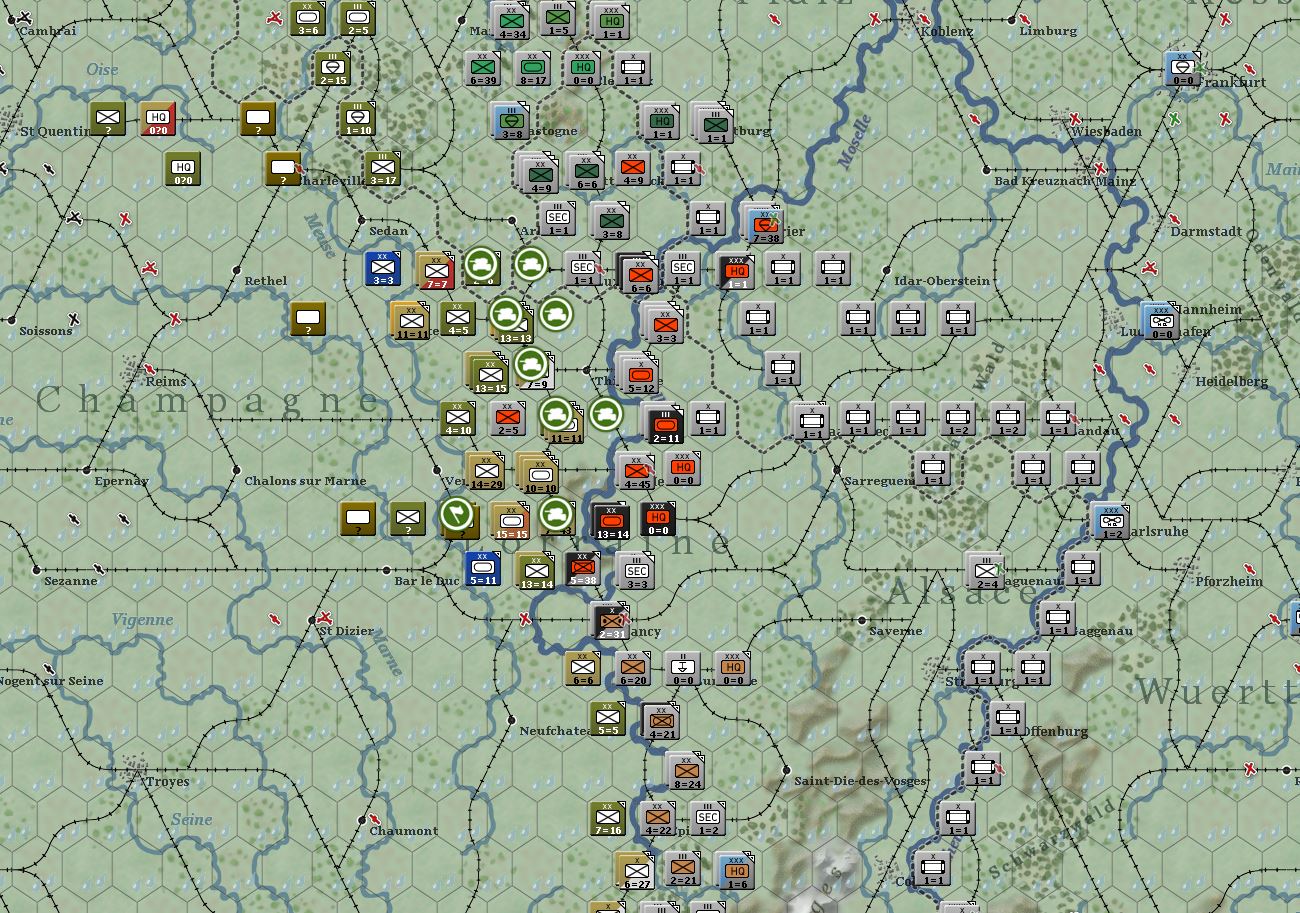The width and height of the screenshot is (1300, 913).
Task: Click the Heidelberg city label
Action: [x=1231, y=381]
